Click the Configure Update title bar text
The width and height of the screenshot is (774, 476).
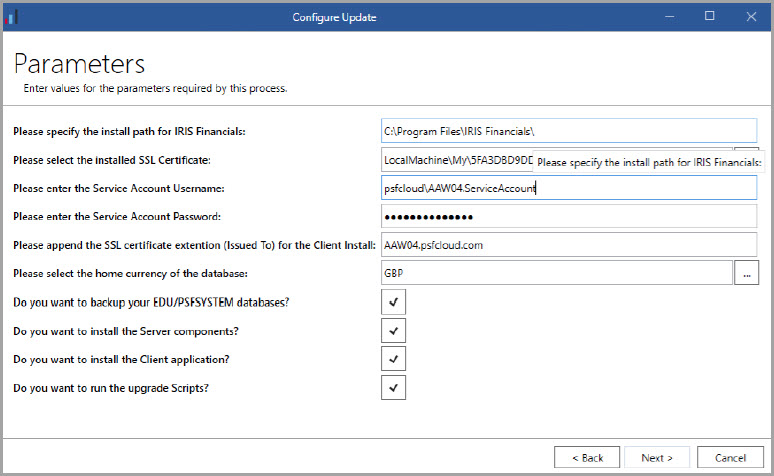(336, 17)
